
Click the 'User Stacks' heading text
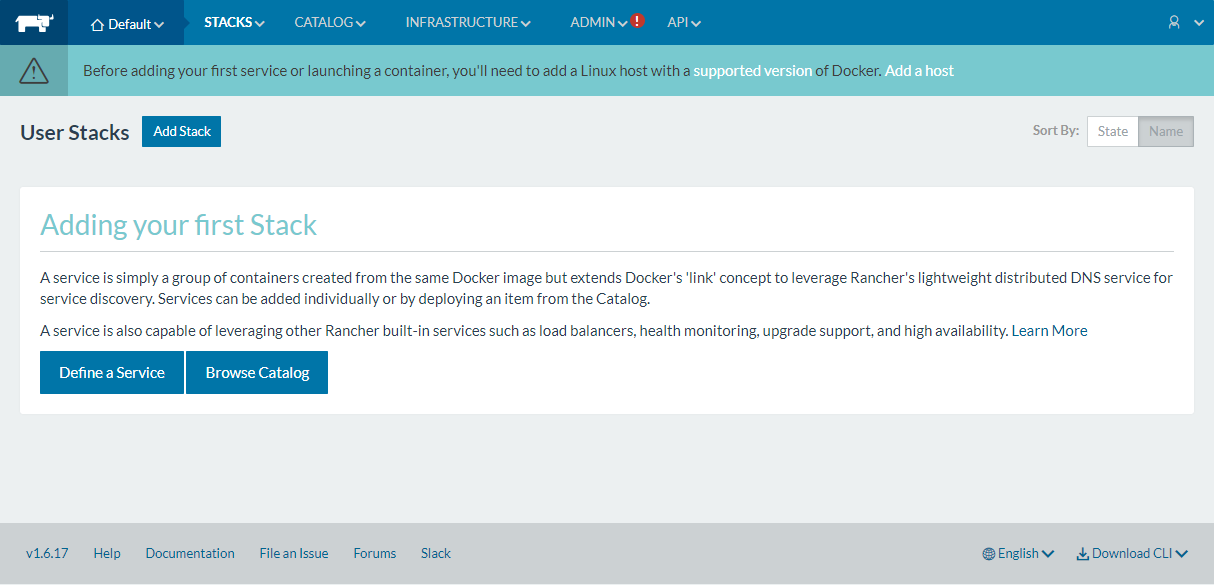click(x=75, y=132)
